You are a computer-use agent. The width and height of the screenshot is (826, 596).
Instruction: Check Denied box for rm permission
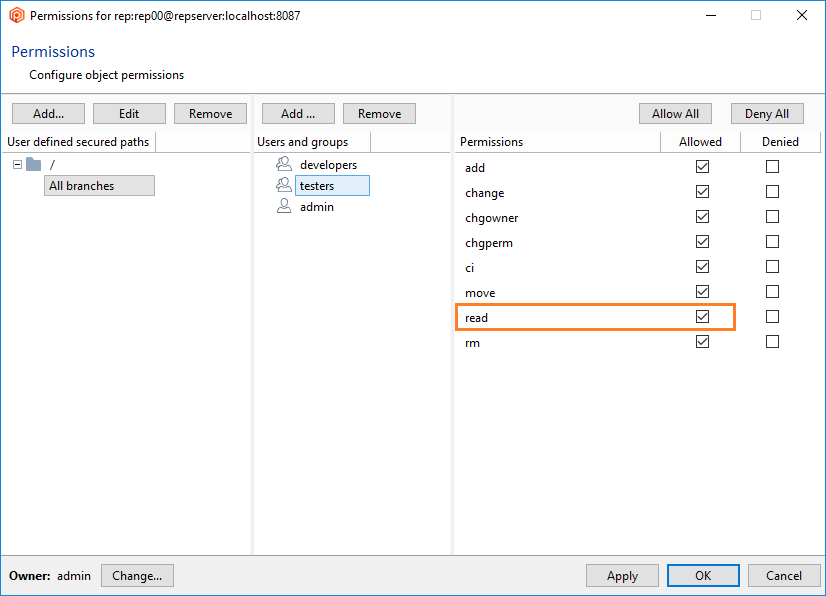pyautogui.click(x=772, y=341)
